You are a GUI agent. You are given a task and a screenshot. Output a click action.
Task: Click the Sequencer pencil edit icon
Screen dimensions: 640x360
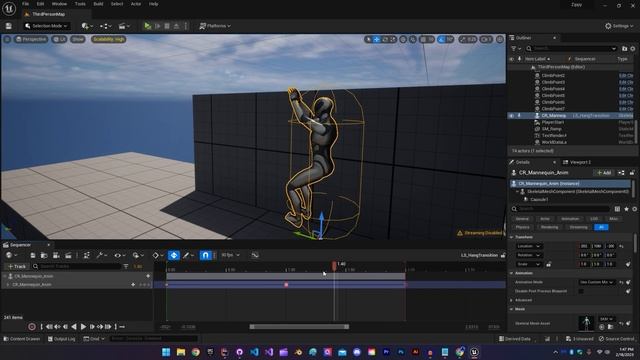[187, 255]
